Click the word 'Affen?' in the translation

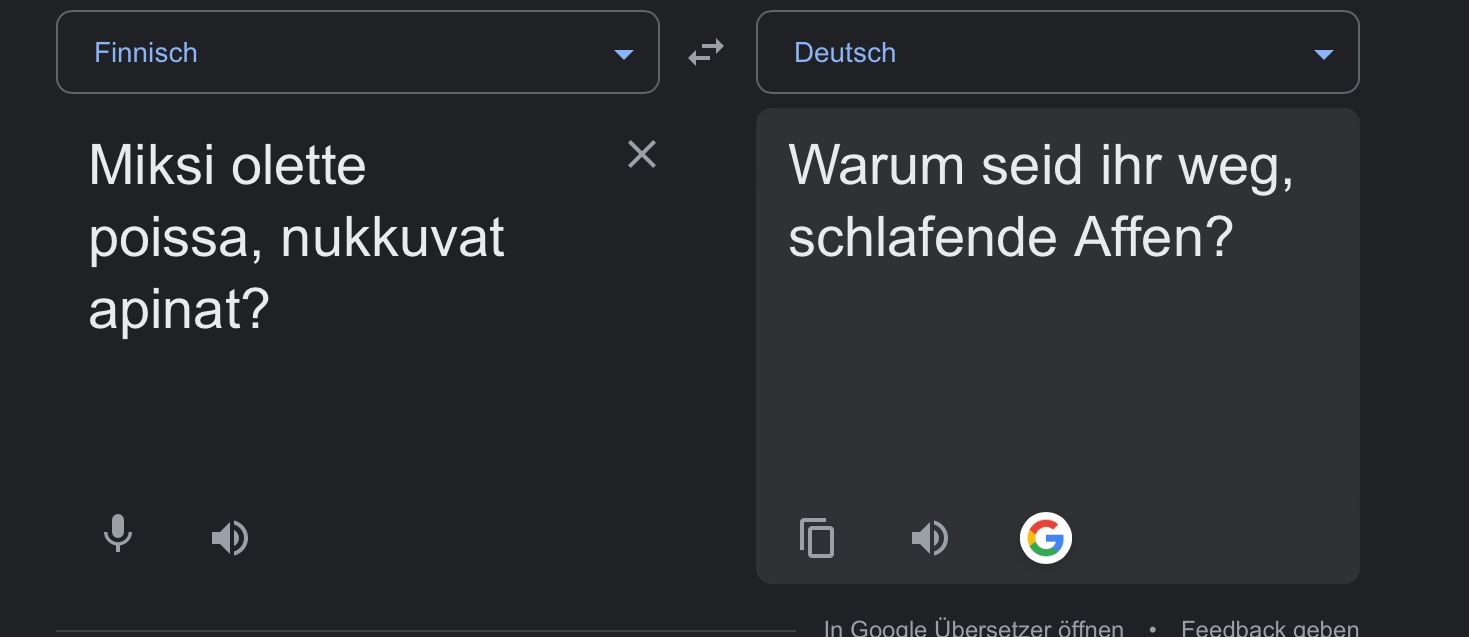[1153, 238]
